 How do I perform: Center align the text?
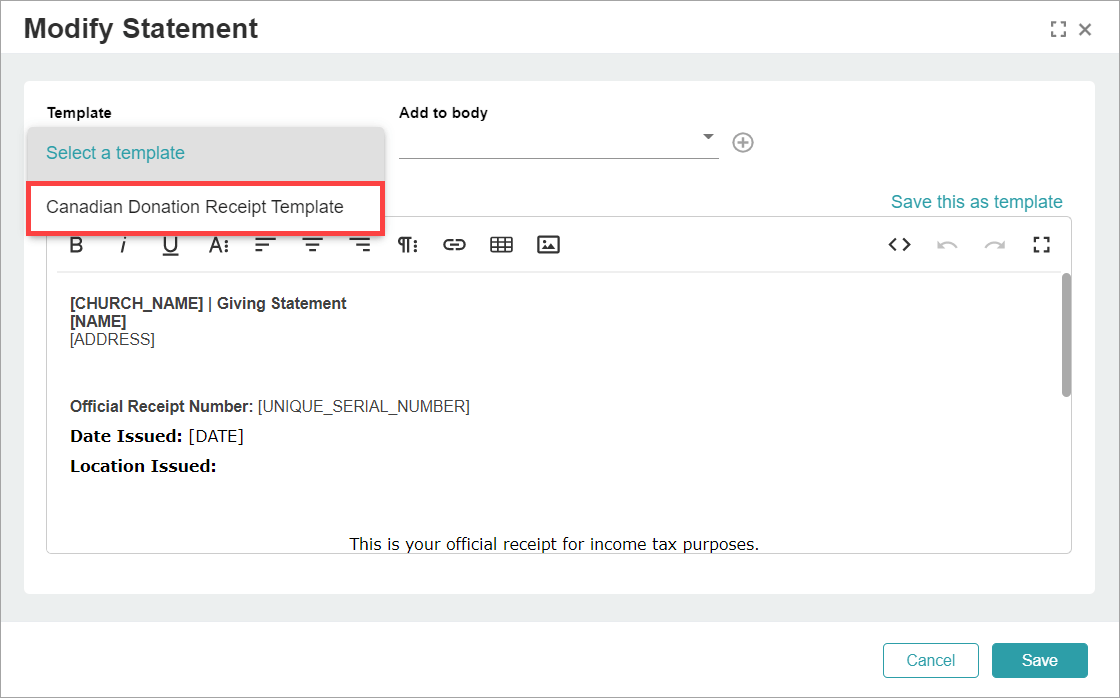tap(312, 245)
